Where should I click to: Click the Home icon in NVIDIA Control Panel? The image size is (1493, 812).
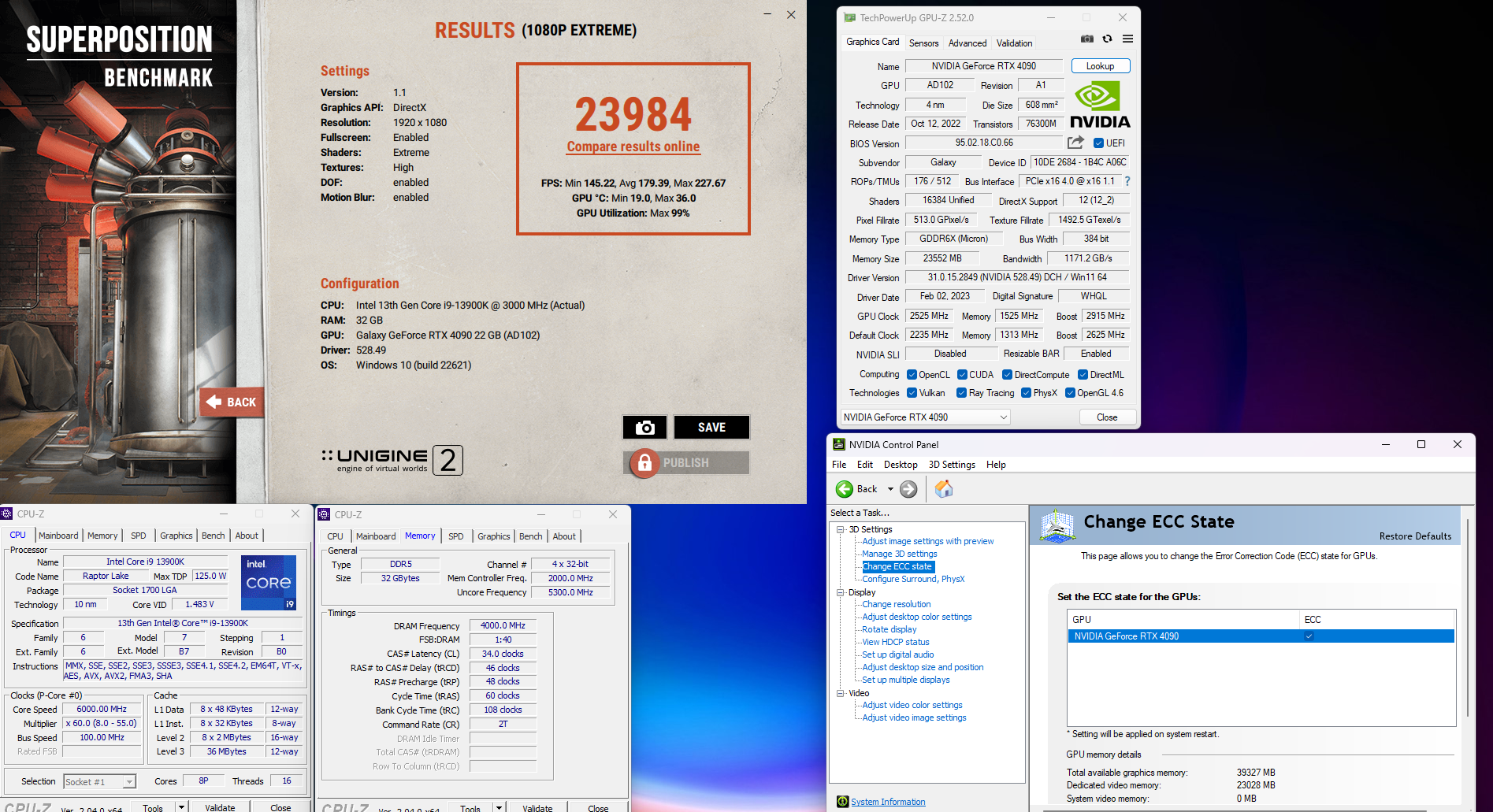point(944,489)
